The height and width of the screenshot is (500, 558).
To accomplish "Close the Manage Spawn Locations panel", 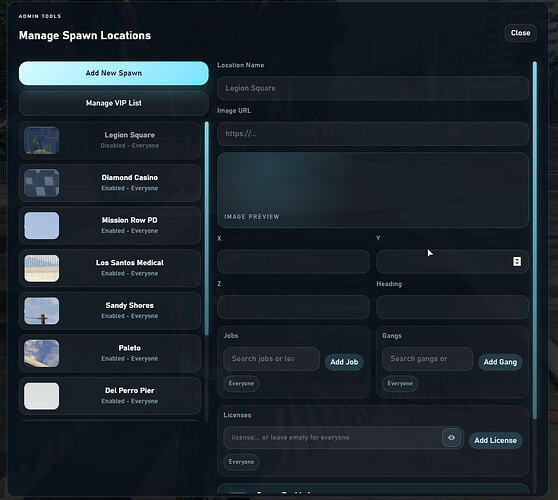I will coord(520,33).
